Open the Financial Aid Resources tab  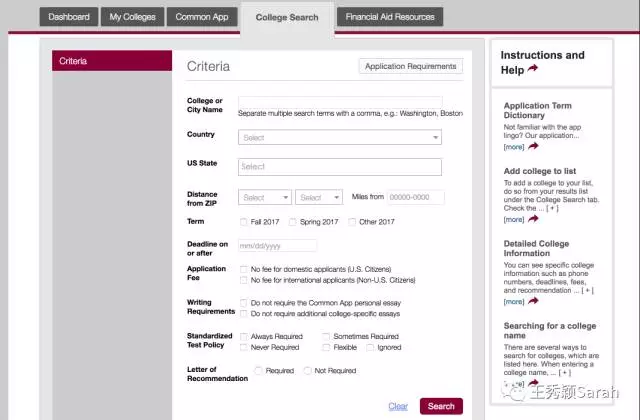point(390,17)
